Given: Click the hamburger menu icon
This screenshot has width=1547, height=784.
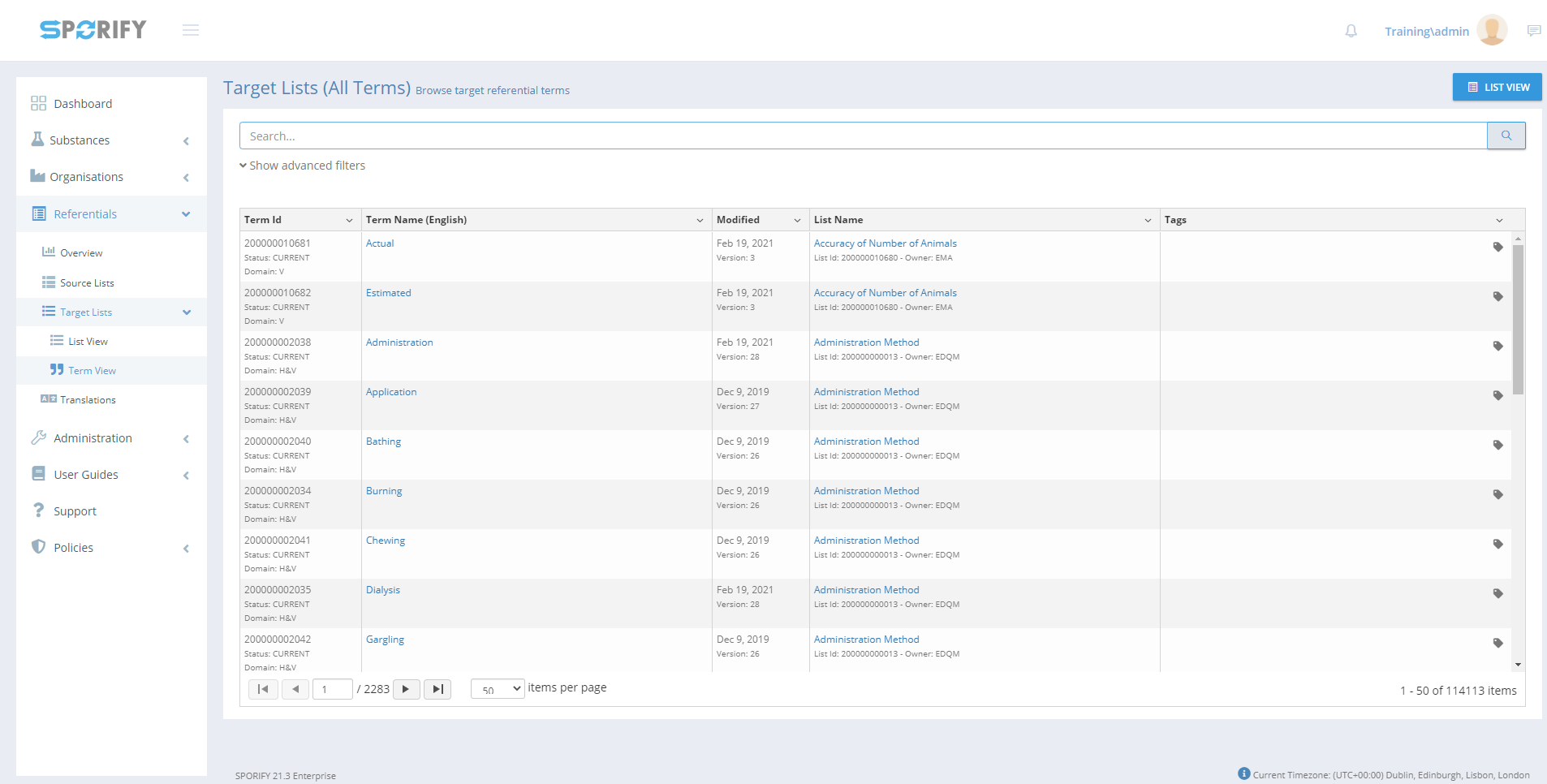Looking at the screenshot, I should (191, 30).
